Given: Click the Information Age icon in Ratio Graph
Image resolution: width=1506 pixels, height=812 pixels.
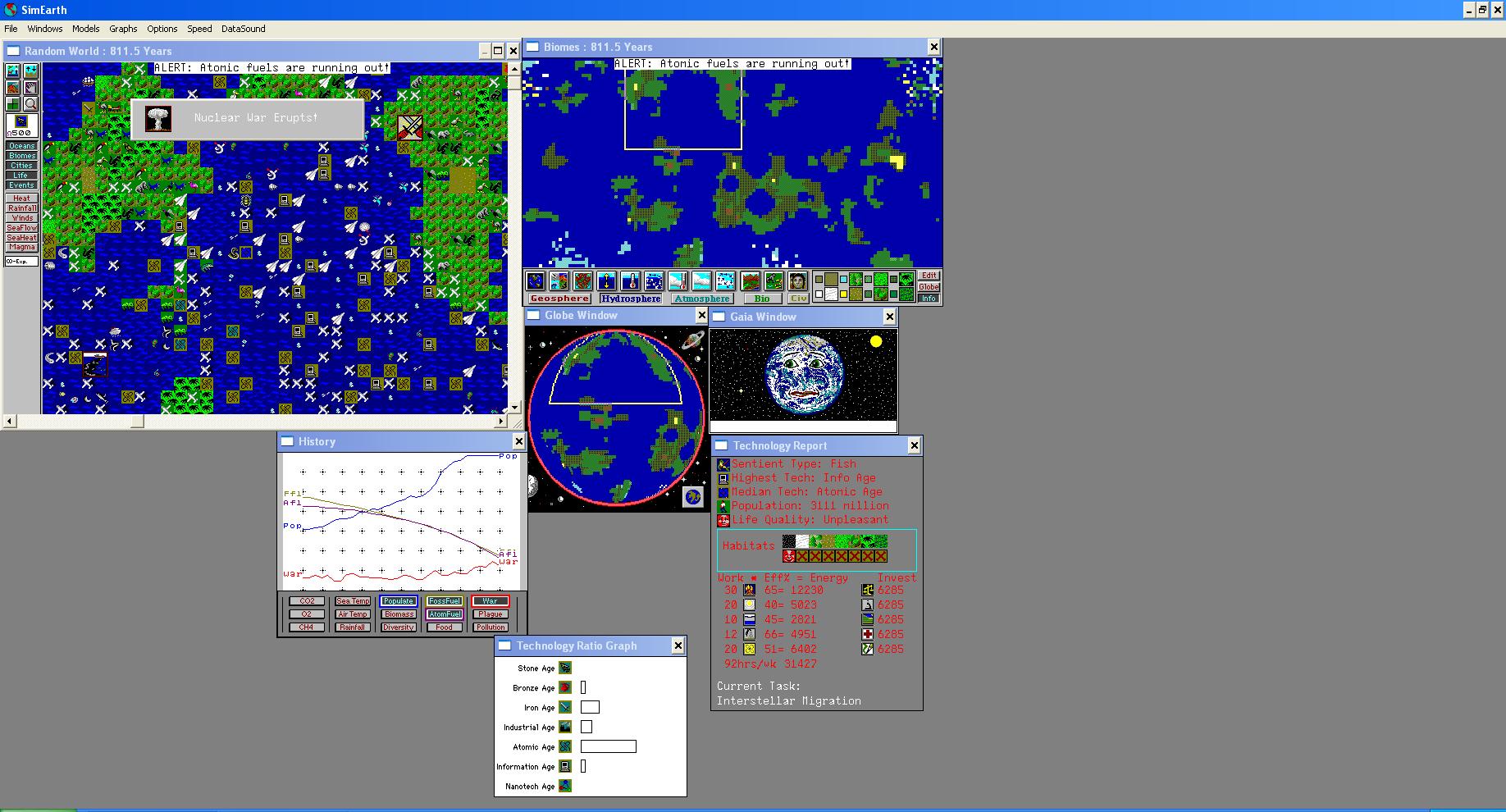Looking at the screenshot, I should coord(565,766).
